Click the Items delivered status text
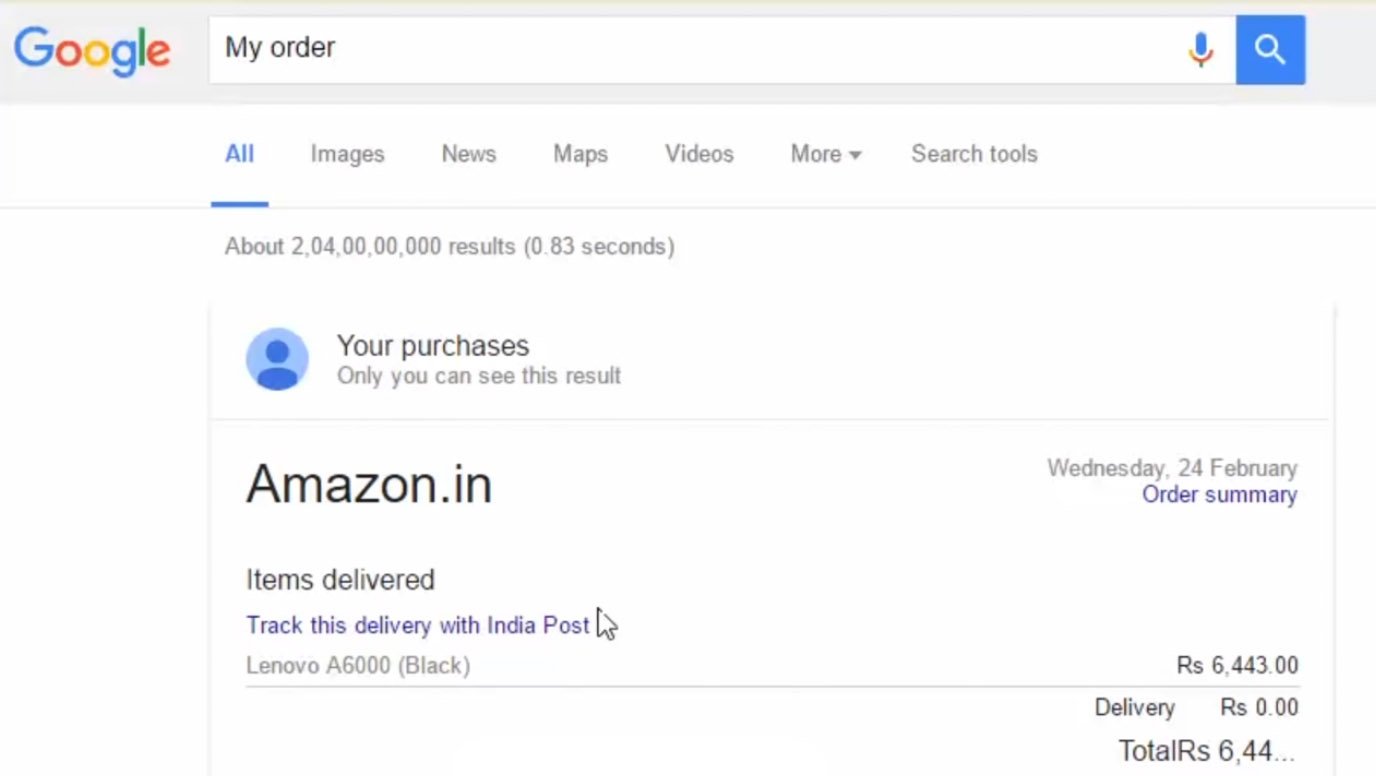 point(340,580)
